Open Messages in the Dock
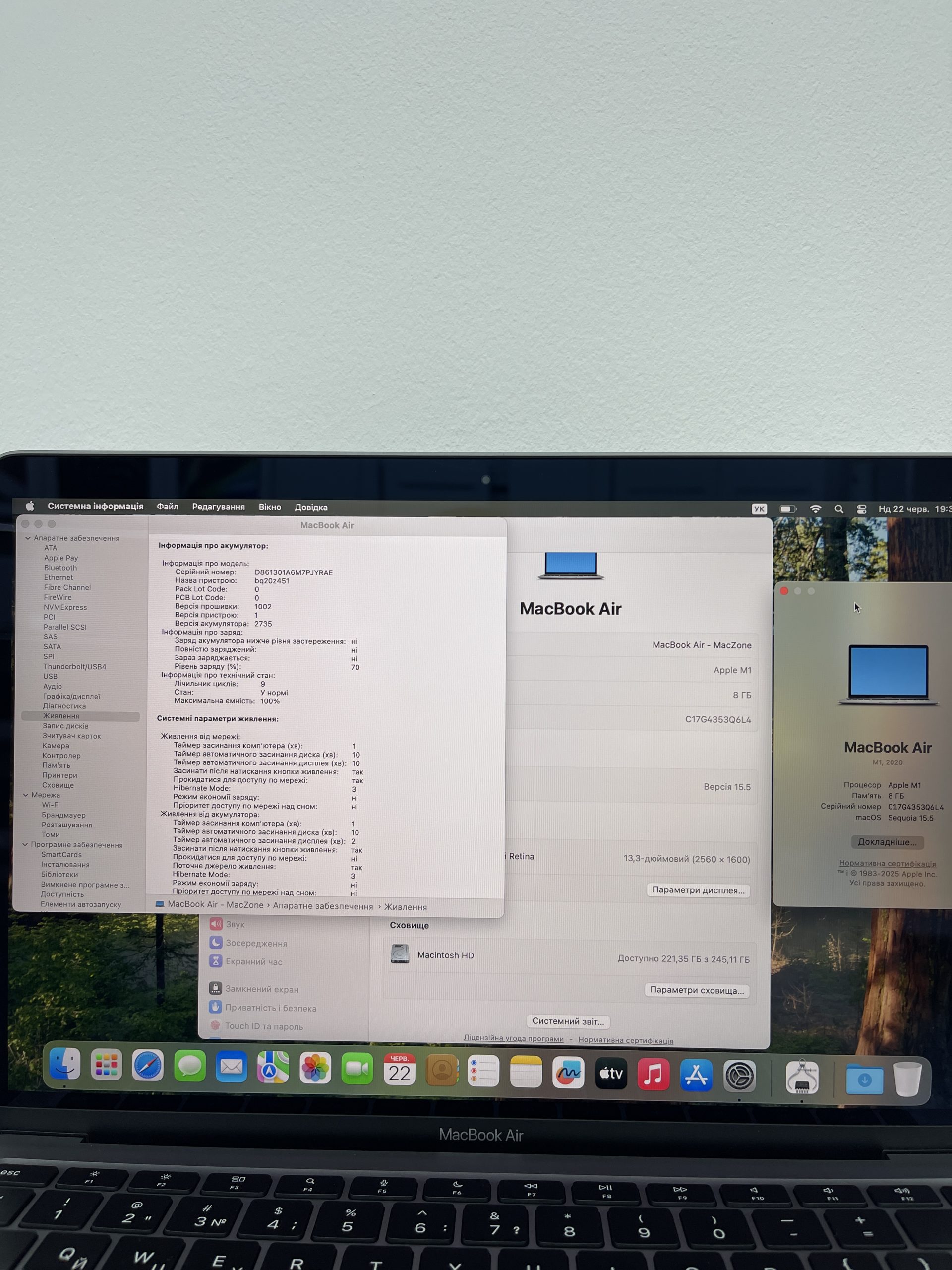Image resolution: width=952 pixels, height=1270 pixels. 190,1067
